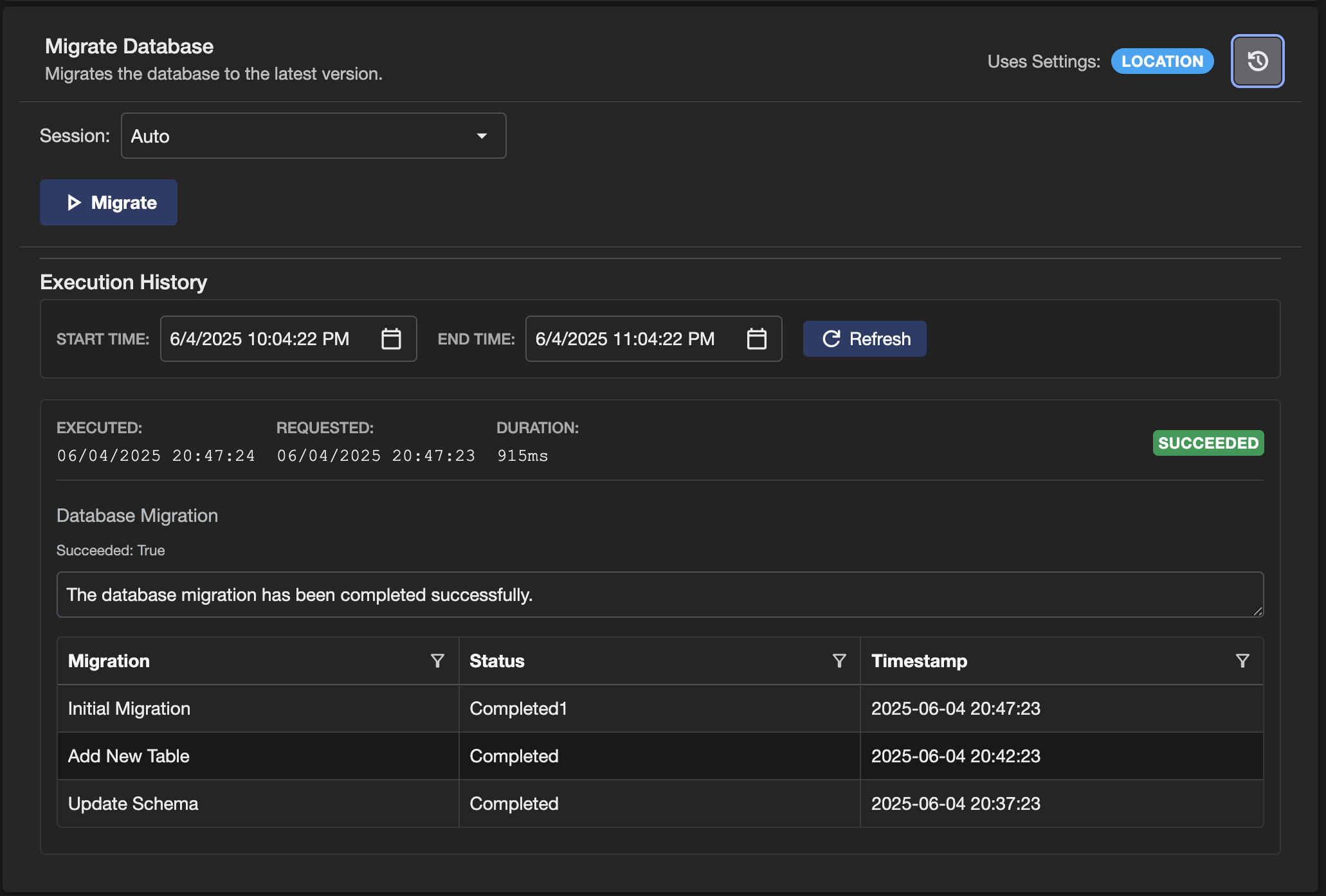1326x896 pixels.
Task: Open the End Time calendar picker icon
Action: point(756,339)
